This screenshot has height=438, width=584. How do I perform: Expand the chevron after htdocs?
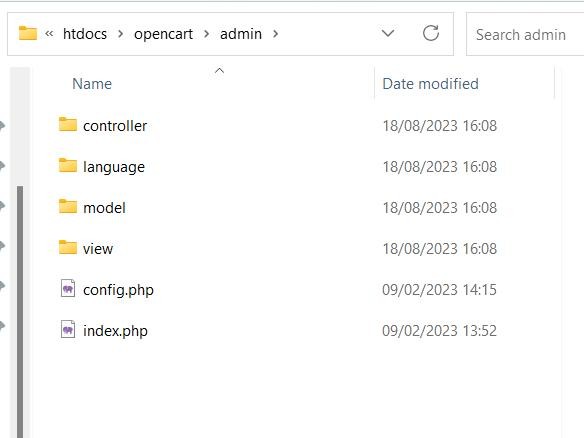click(120, 34)
